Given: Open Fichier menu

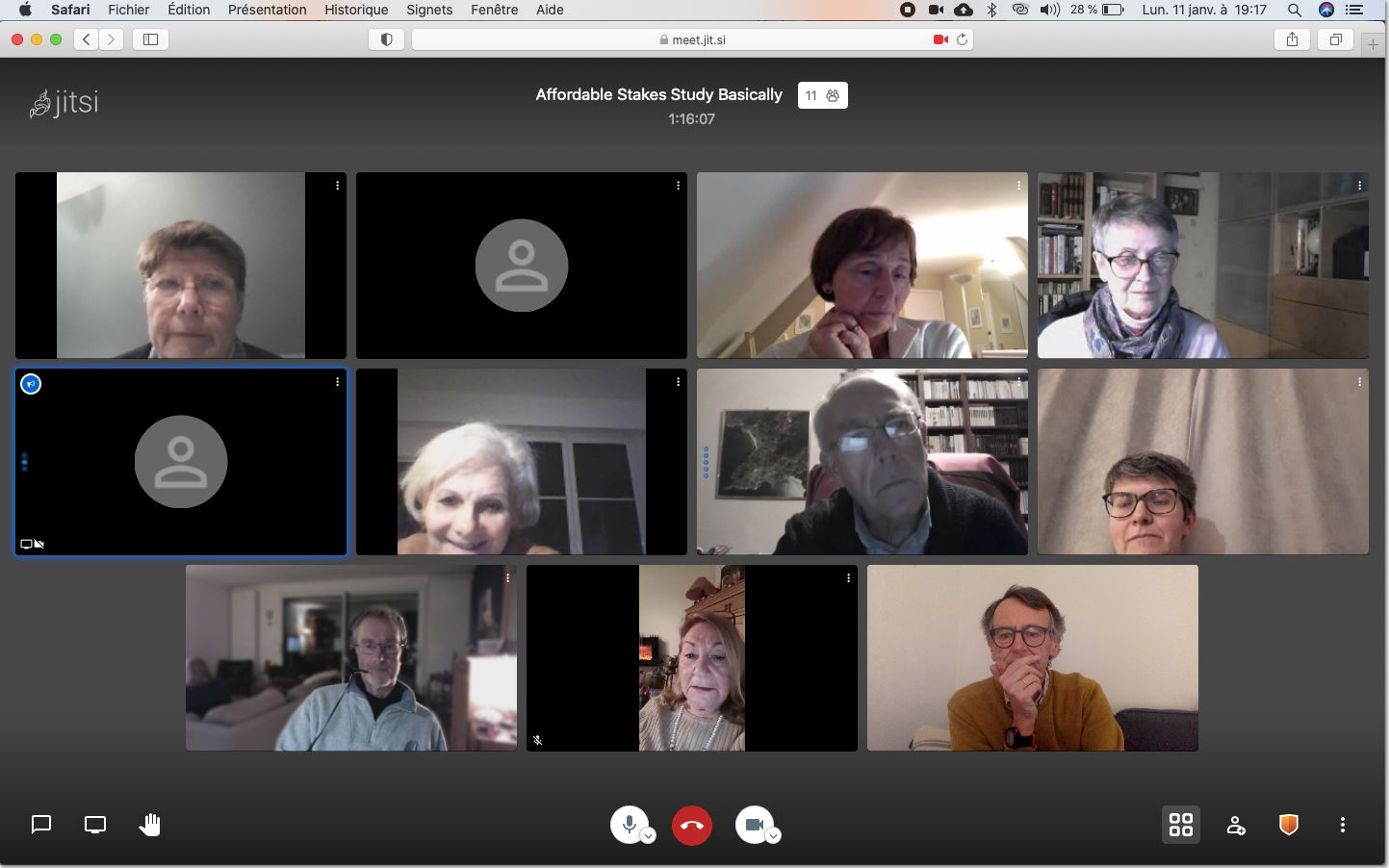Looking at the screenshot, I should [x=129, y=10].
